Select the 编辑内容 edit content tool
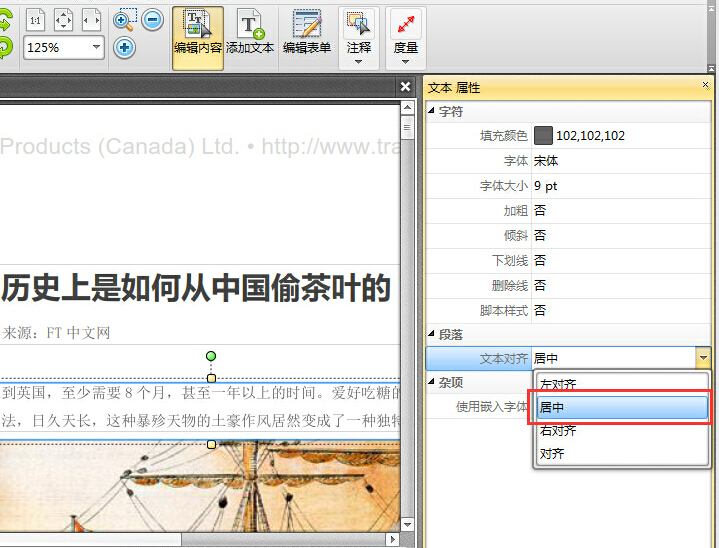The width and height of the screenshot is (719, 548). coord(198,39)
